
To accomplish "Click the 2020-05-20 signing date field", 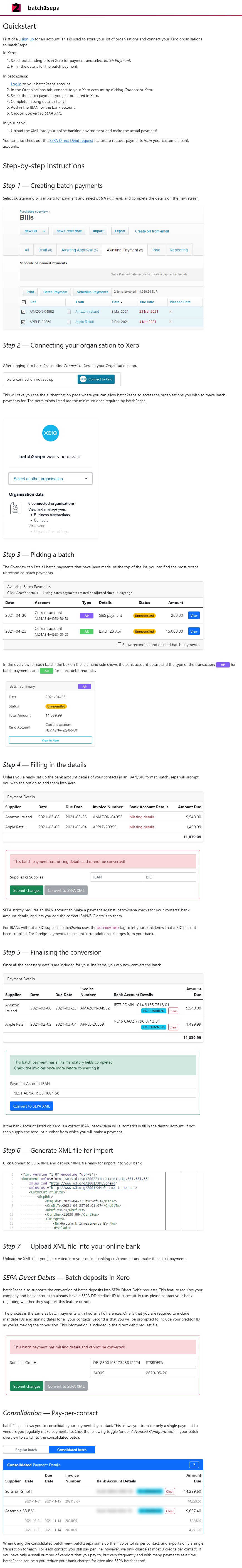I will (x=170, y=1373).
